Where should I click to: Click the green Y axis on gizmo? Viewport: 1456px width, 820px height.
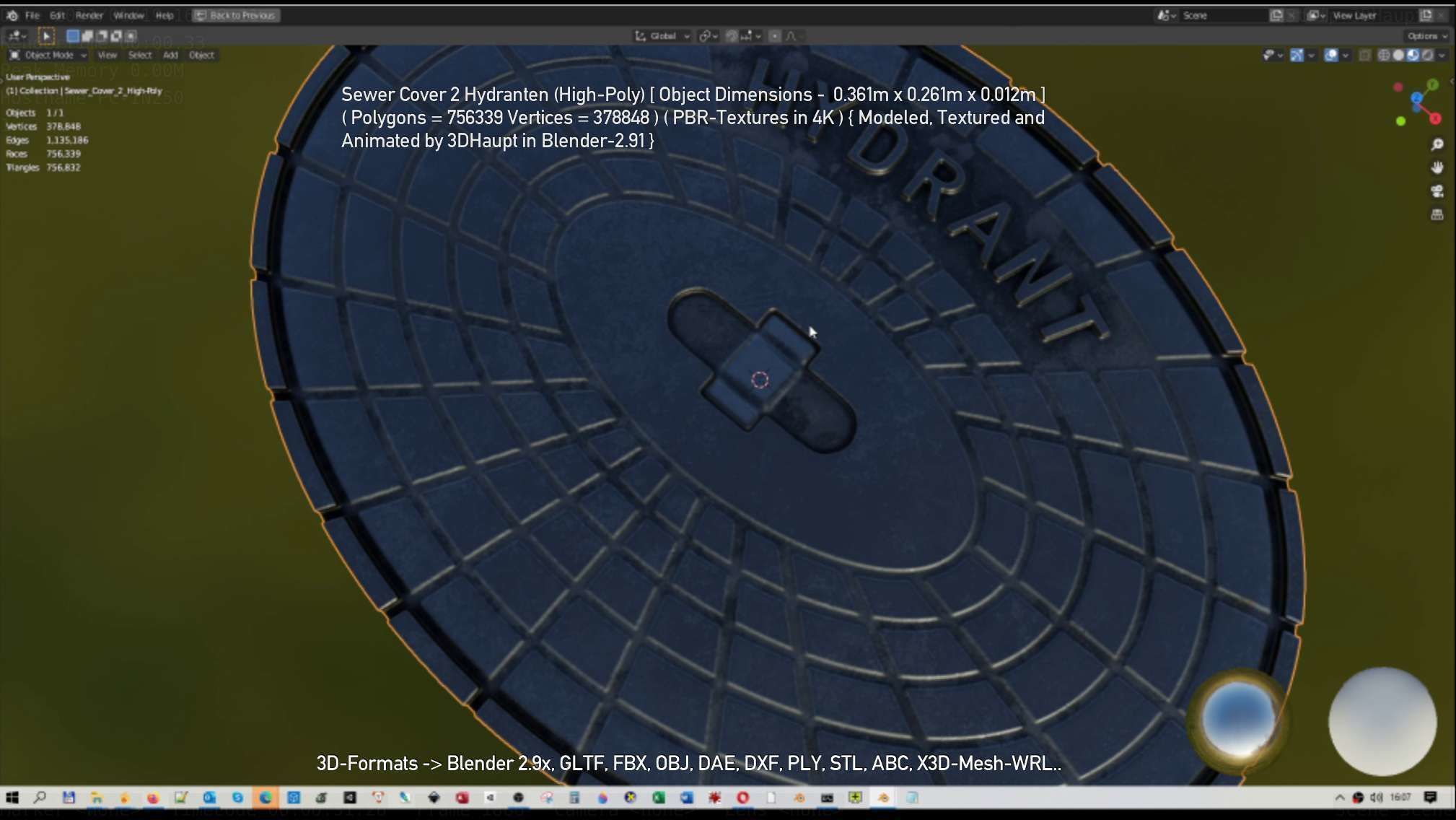point(1433,84)
